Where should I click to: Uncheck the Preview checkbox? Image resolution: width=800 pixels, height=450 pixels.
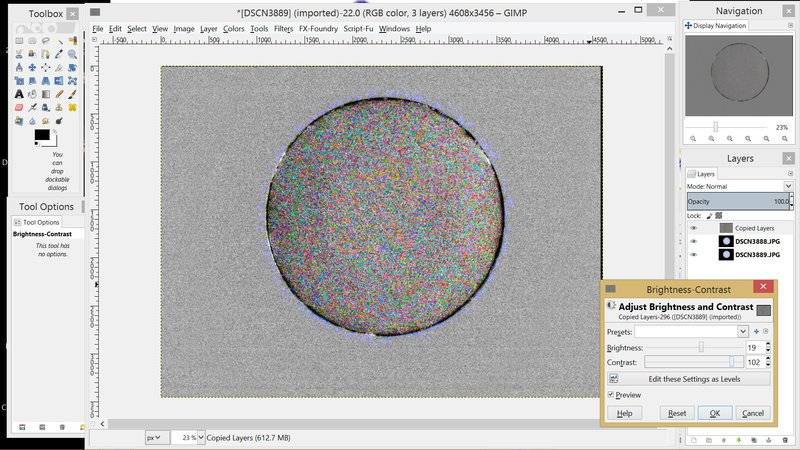pyautogui.click(x=611, y=395)
